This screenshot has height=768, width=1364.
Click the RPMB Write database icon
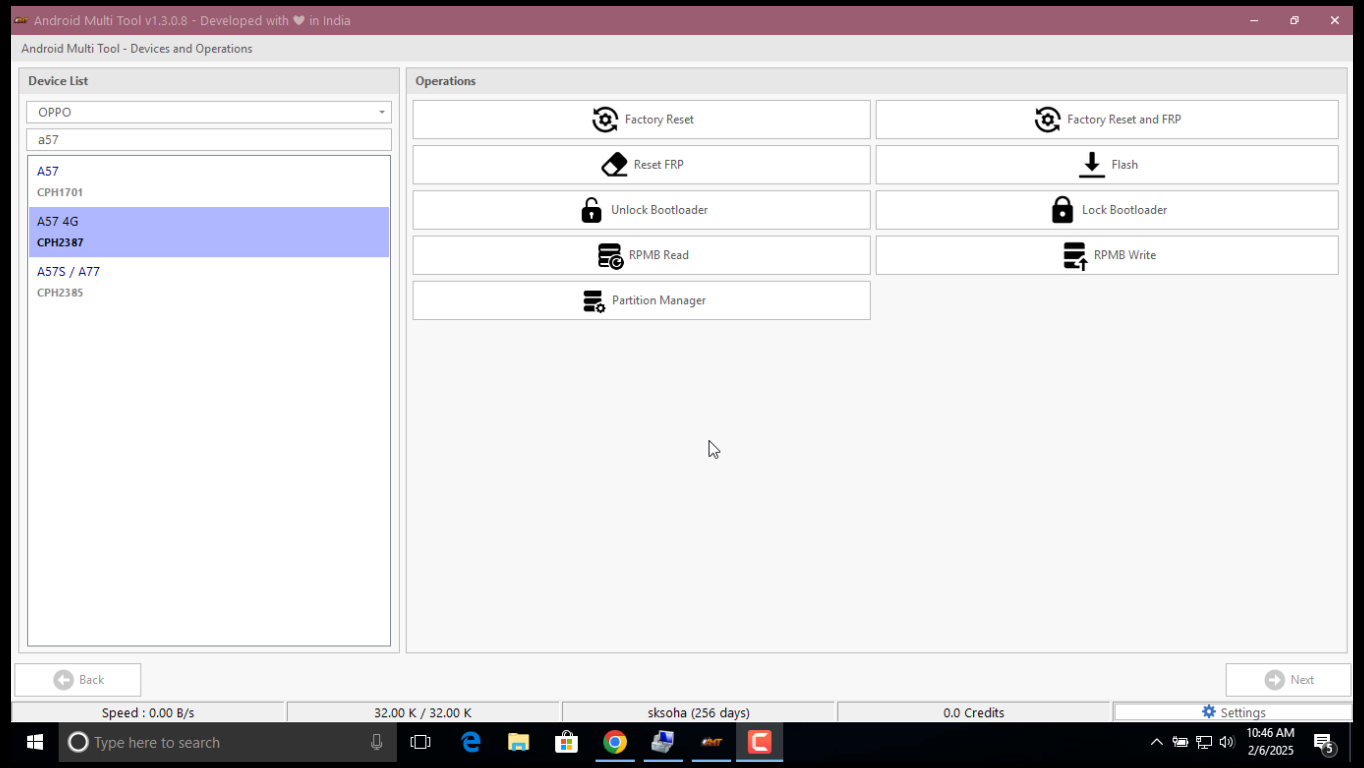[1075, 256]
